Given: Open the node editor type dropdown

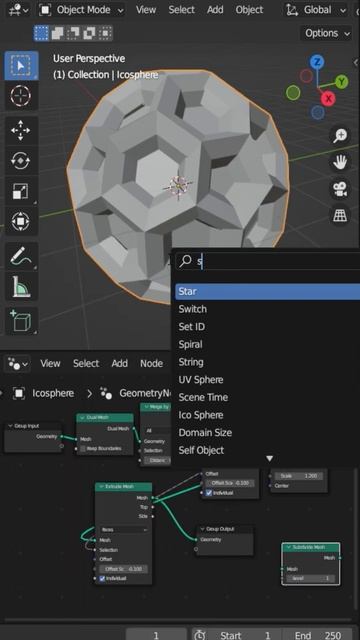Looking at the screenshot, I should pos(18,363).
